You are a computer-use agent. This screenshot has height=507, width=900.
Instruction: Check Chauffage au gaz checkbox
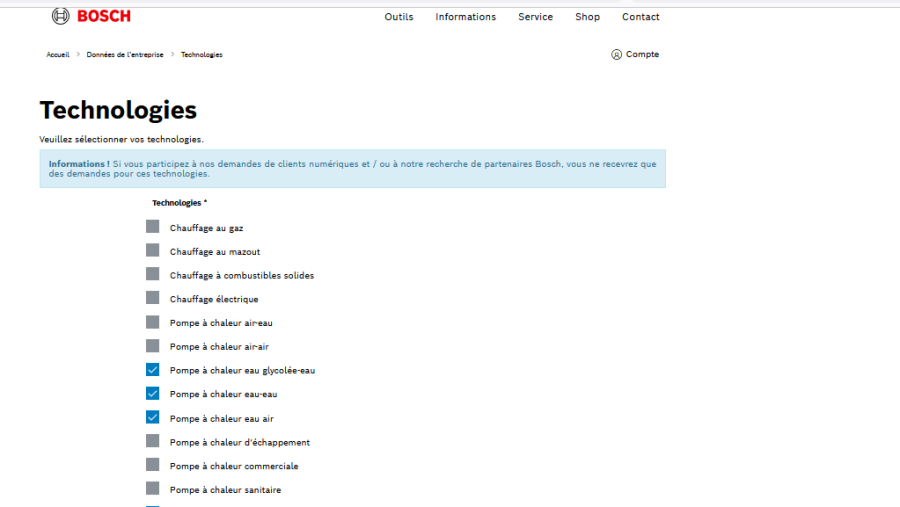pyautogui.click(x=152, y=226)
